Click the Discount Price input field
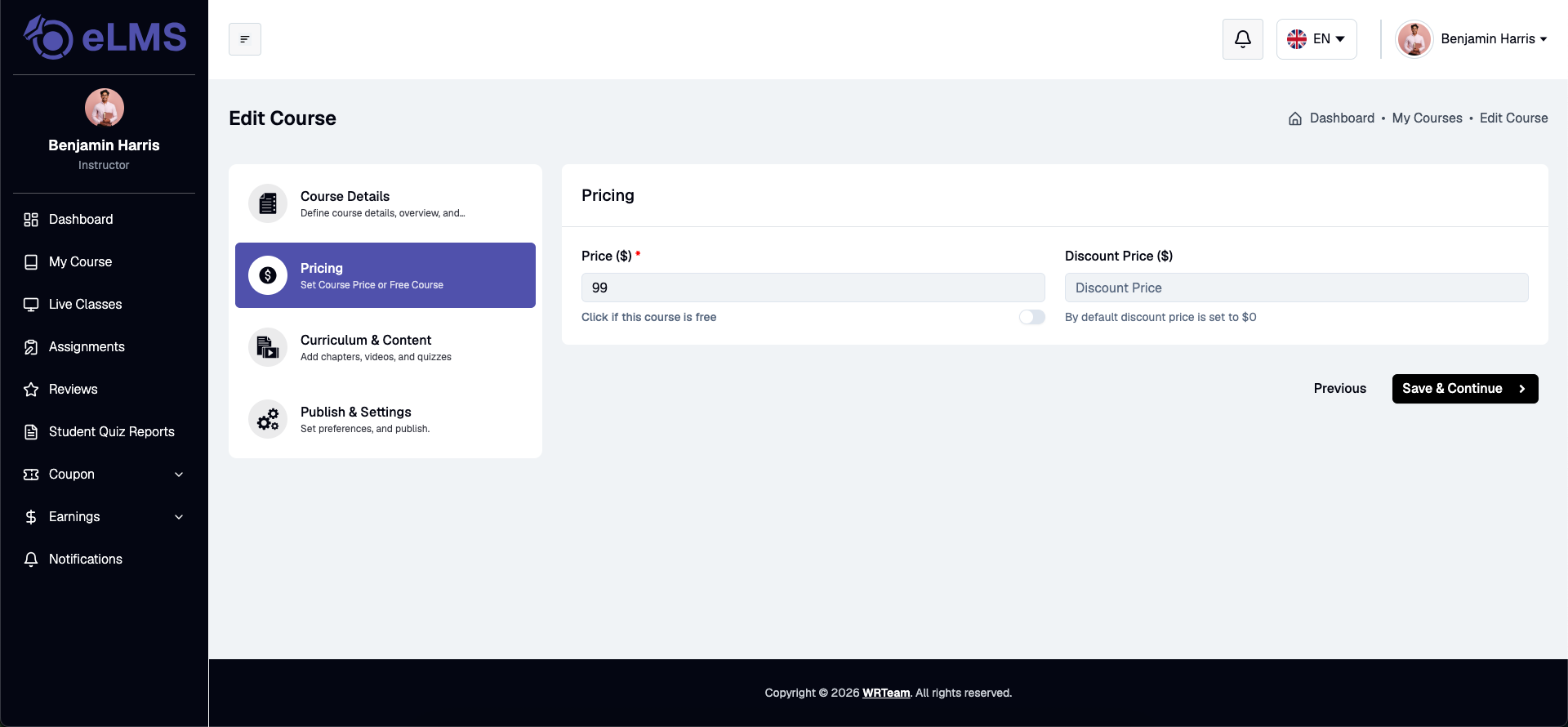 tap(1297, 288)
